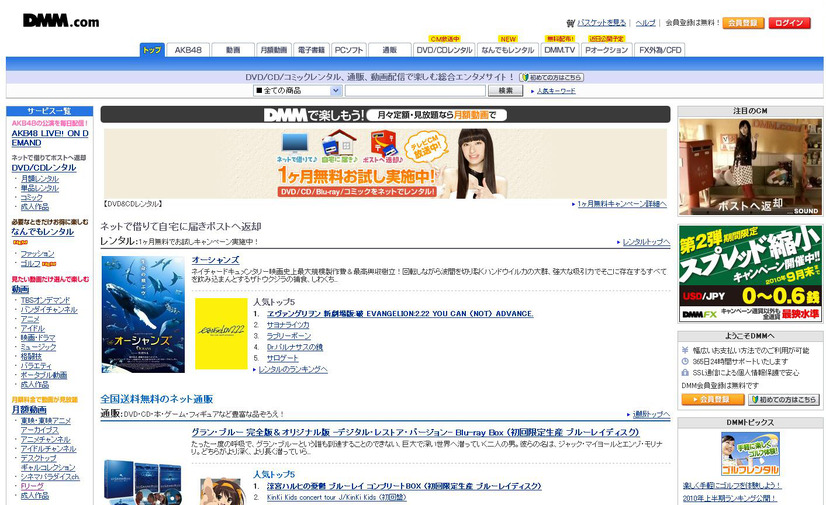Viewport: 826px width, 505px height.
Task: Click the yen payment icon in welcome box
Action: click(x=685, y=350)
